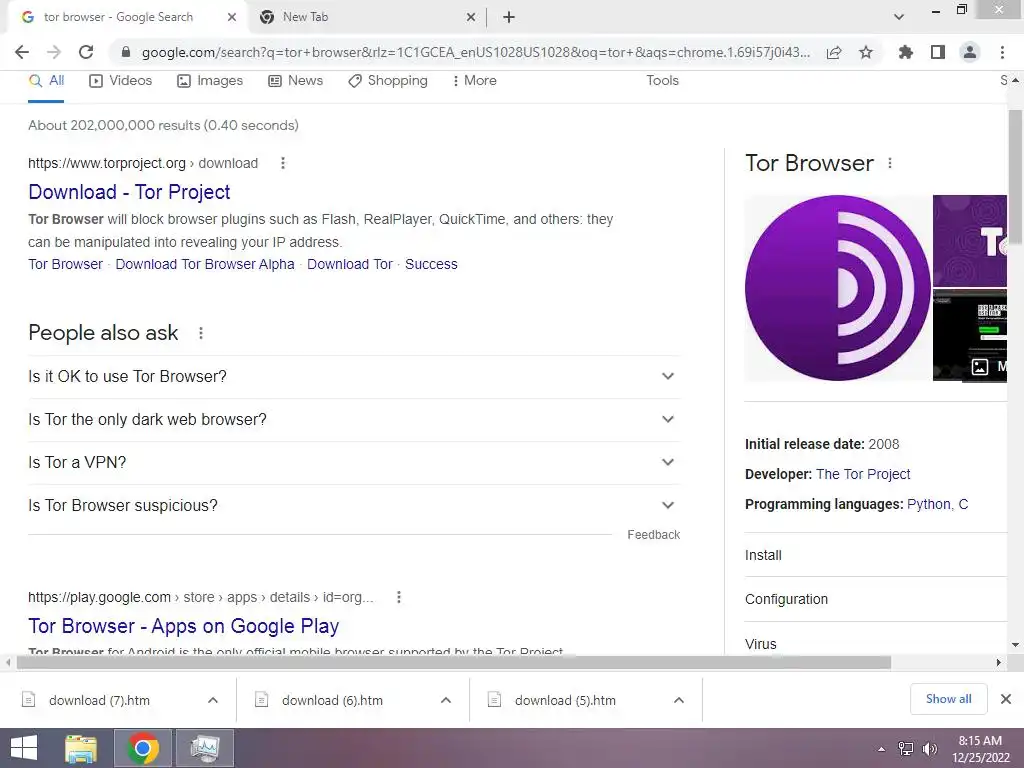Expand the Configuration section
1024x768 pixels.
tap(876, 599)
